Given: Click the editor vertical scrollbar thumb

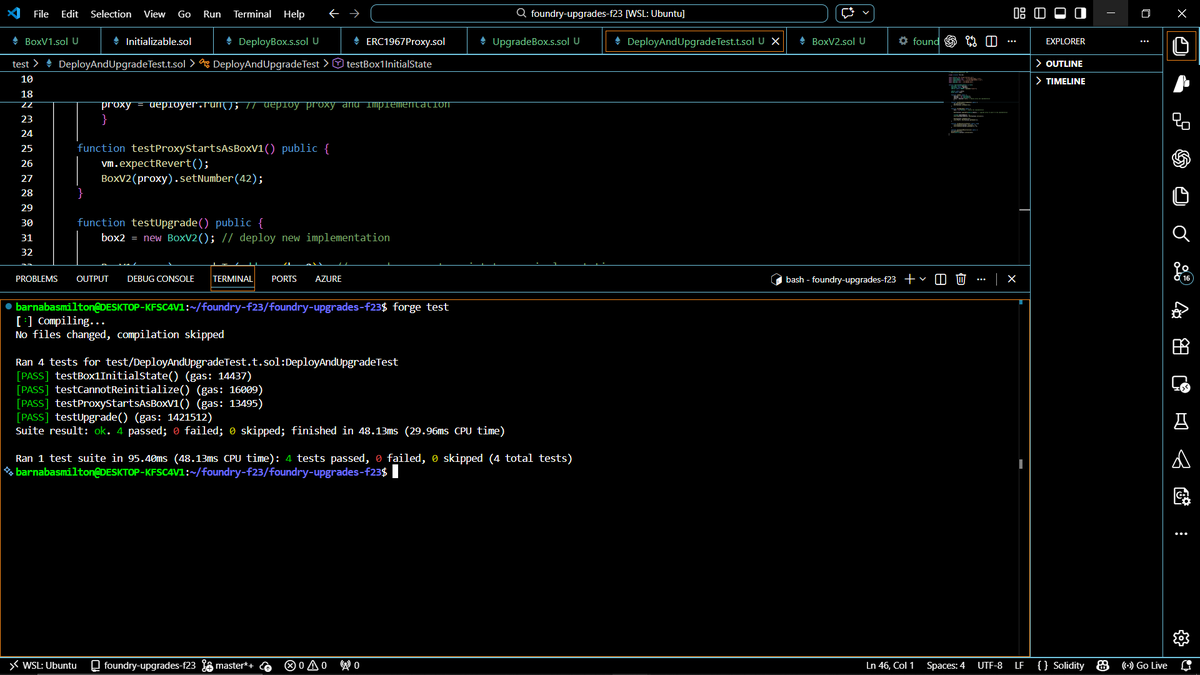Looking at the screenshot, I should (1024, 211).
